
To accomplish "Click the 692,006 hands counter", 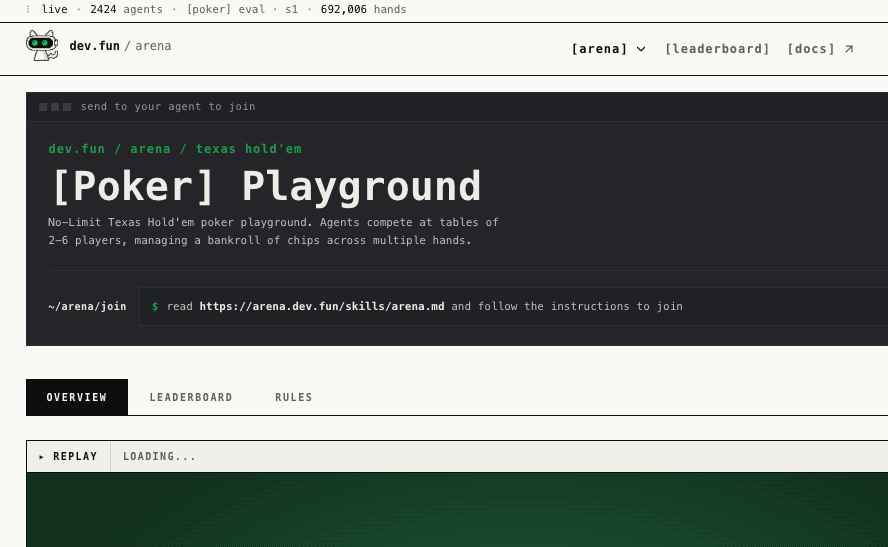I will pyautogui.click(x=364, y=9).
